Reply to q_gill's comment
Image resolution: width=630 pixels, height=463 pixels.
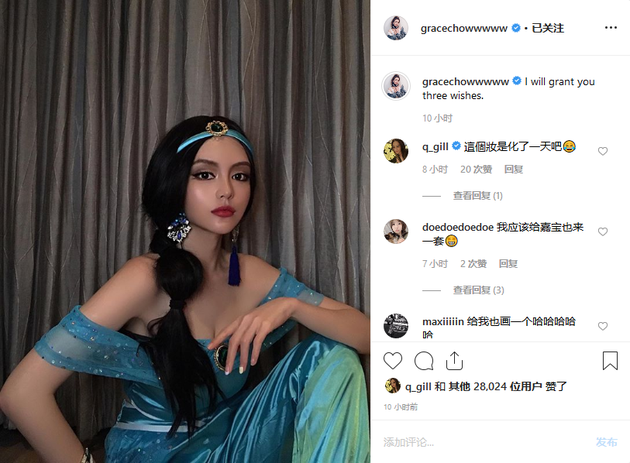coord(513,170)
